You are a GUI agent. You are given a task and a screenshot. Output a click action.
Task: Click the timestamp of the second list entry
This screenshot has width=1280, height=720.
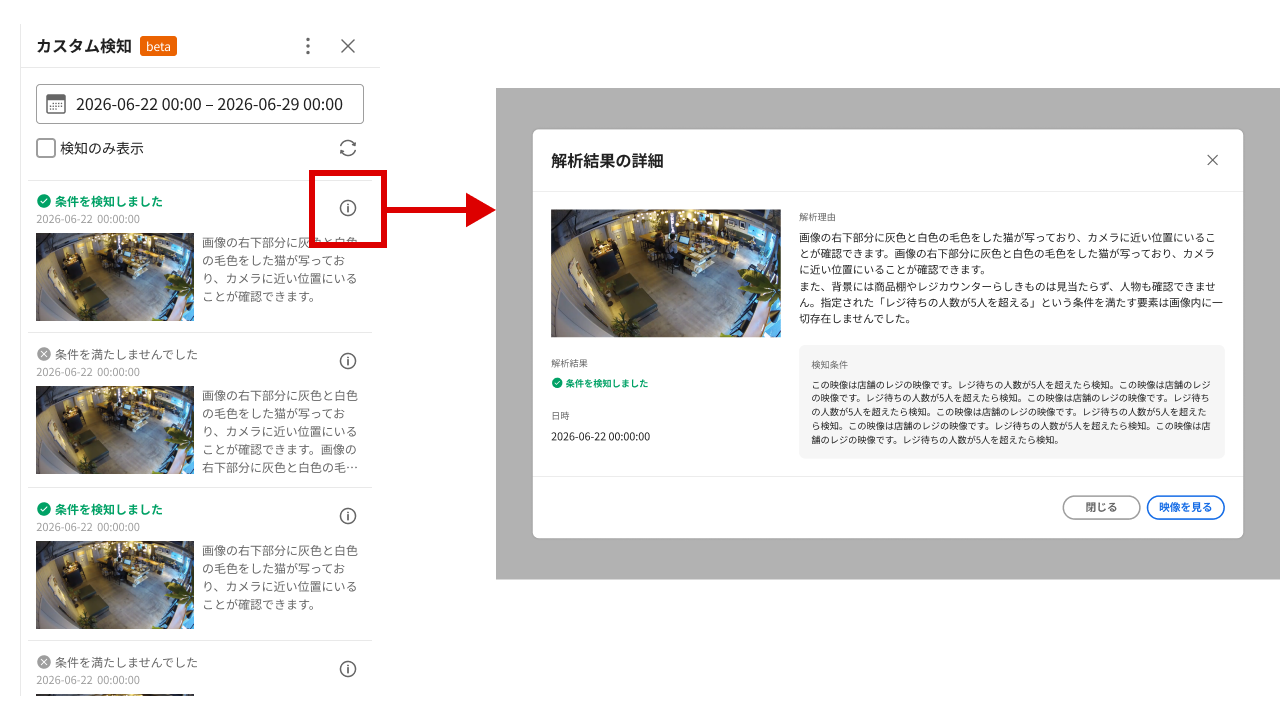[88, 372]
